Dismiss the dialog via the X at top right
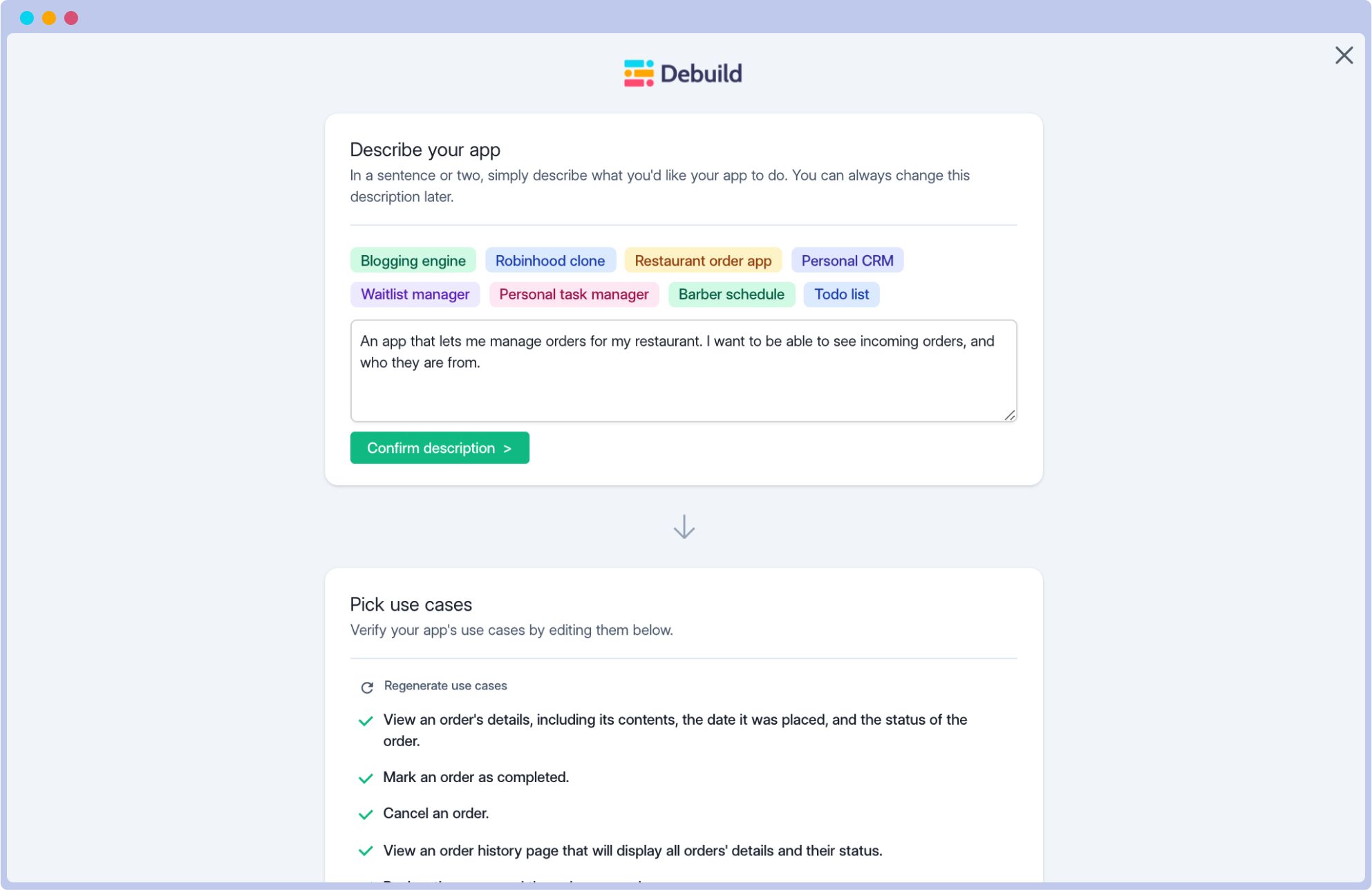Screen dimensions: 1372x890 pos(1344,55)
